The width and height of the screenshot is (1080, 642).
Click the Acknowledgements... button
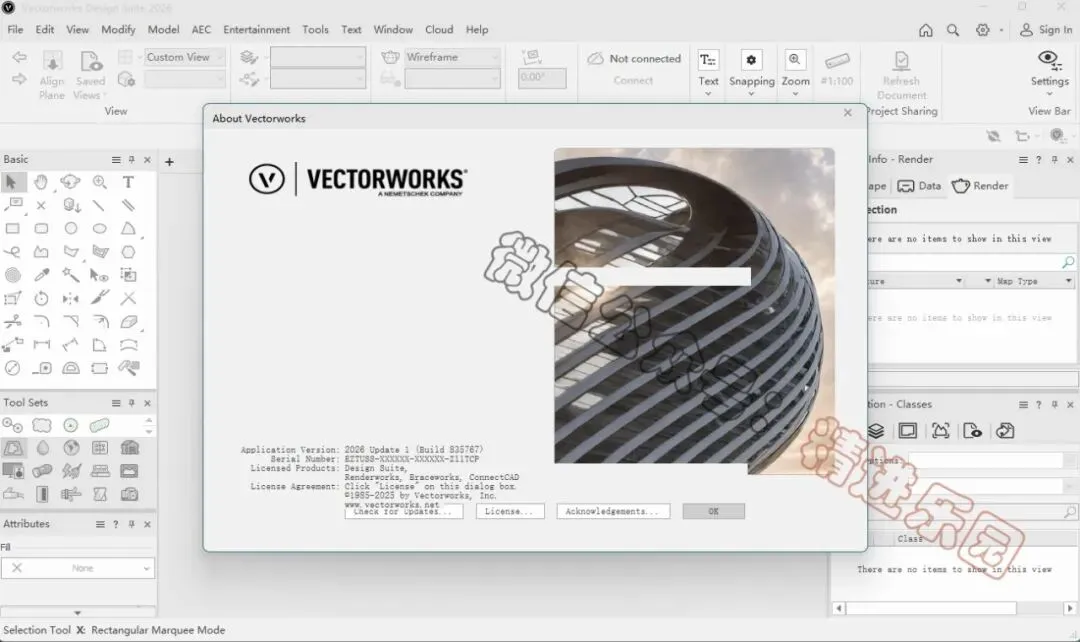tap(613, 511)
